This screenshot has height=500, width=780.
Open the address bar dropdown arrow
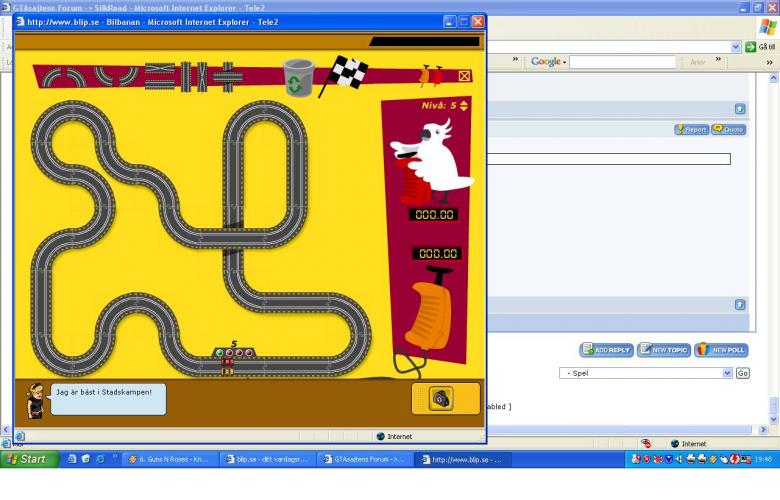click(x=736, y=47)
